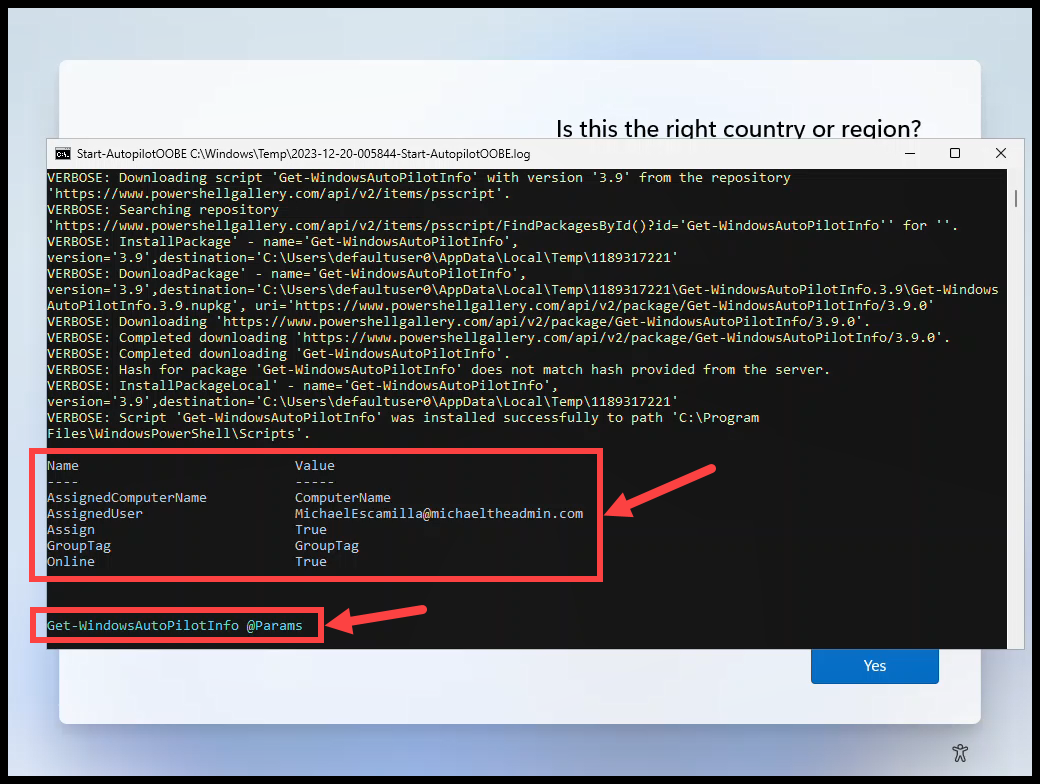Click the console's vertical scrollbar thumb

(1017, 197)
